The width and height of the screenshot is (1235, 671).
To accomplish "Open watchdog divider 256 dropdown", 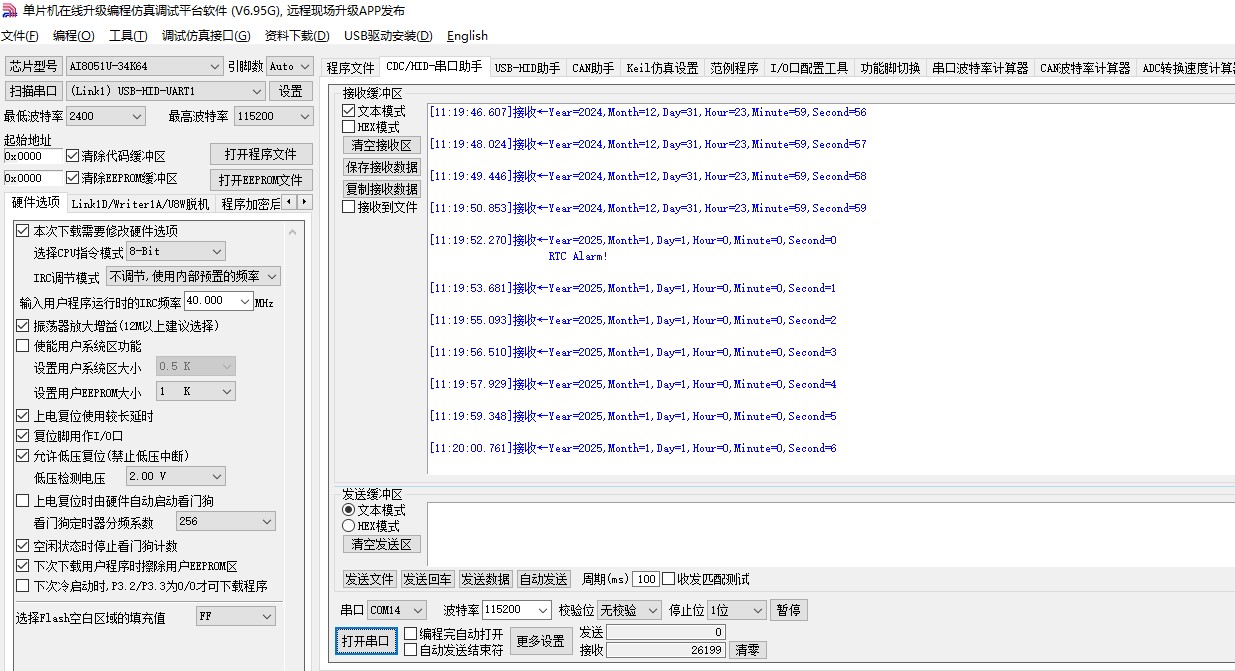I will [225, 521].
